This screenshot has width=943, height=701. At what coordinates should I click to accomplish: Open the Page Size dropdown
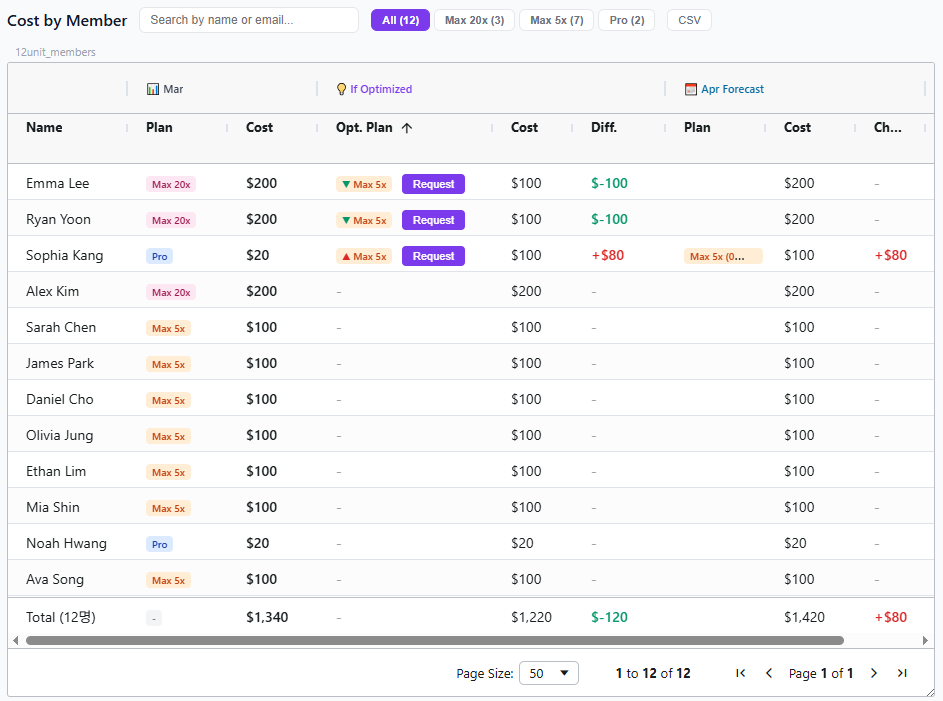[x=549, y=673]
